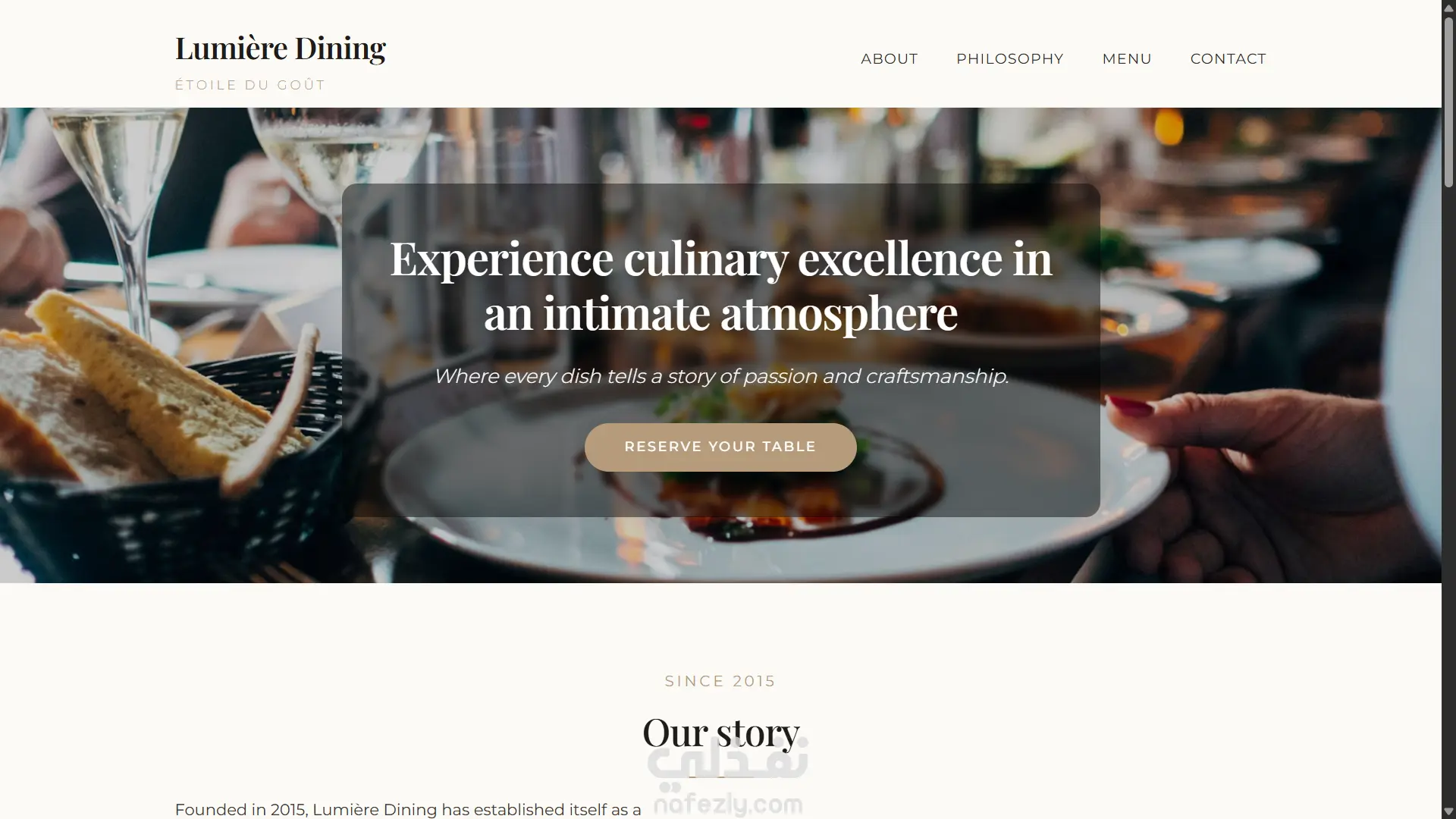
Task: Click the Étoile du Goût tagline
Action: [250, 85]
